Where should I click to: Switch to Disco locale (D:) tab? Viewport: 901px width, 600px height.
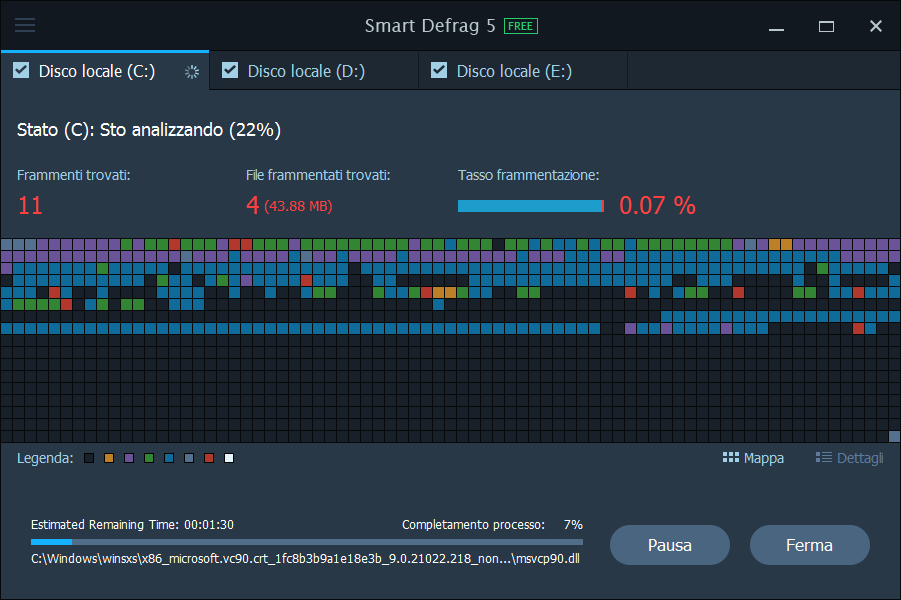[x=306, y=71]
